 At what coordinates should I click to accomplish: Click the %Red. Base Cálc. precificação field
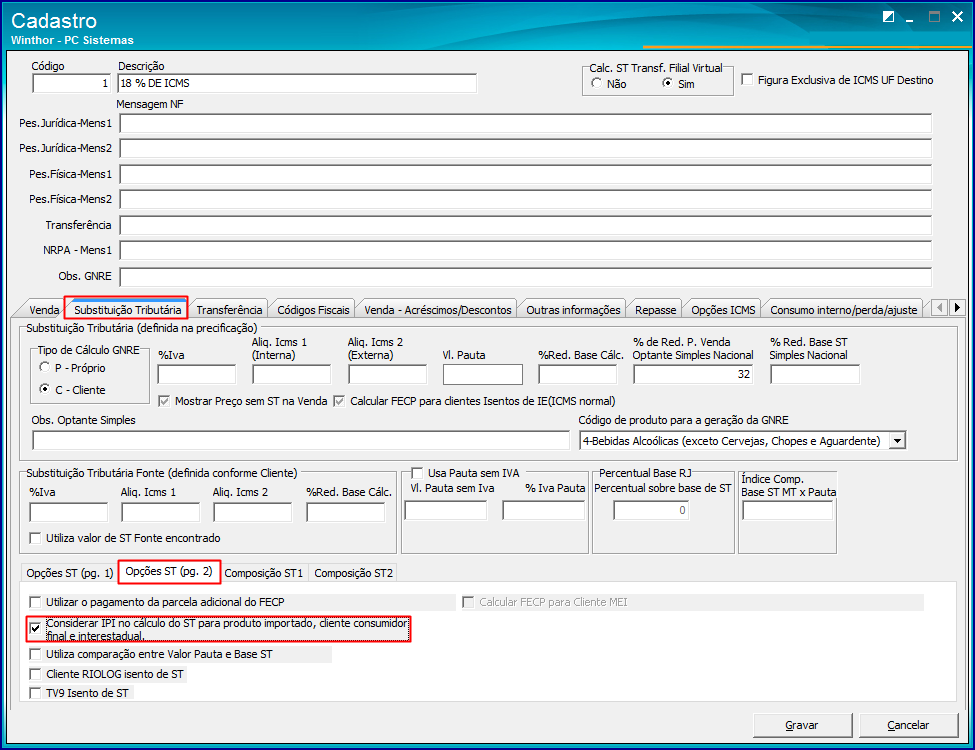click(x=578, y=374)
